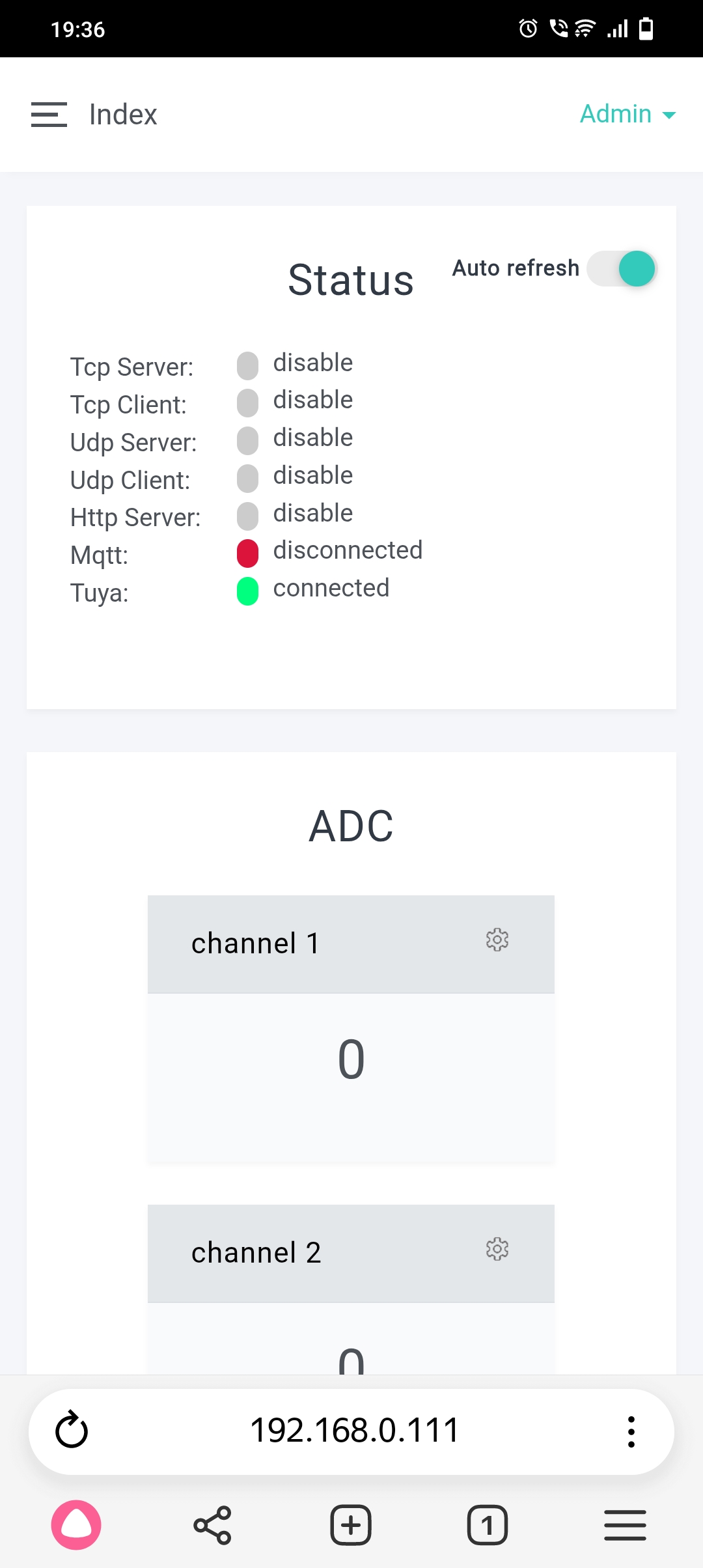
Task: Click the Index page title
Action: [x=123, y=115]
